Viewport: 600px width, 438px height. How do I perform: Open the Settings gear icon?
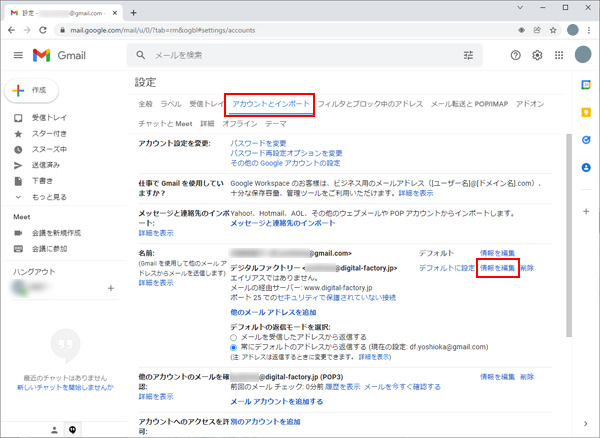538,55
